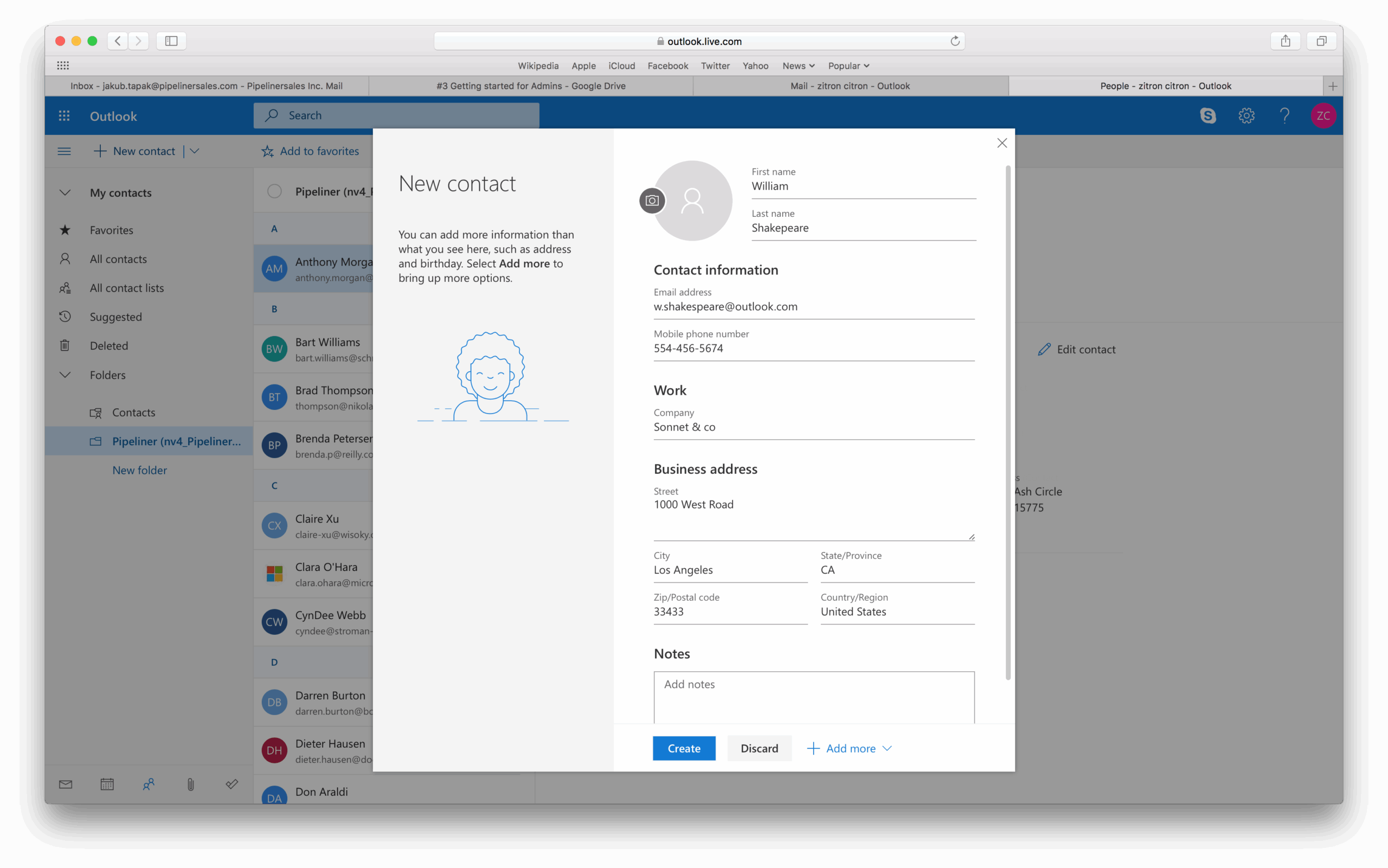The height and width of the screenshot is (868, 1388).
Task: Collapse the Folders tree section
Action: 65,375
